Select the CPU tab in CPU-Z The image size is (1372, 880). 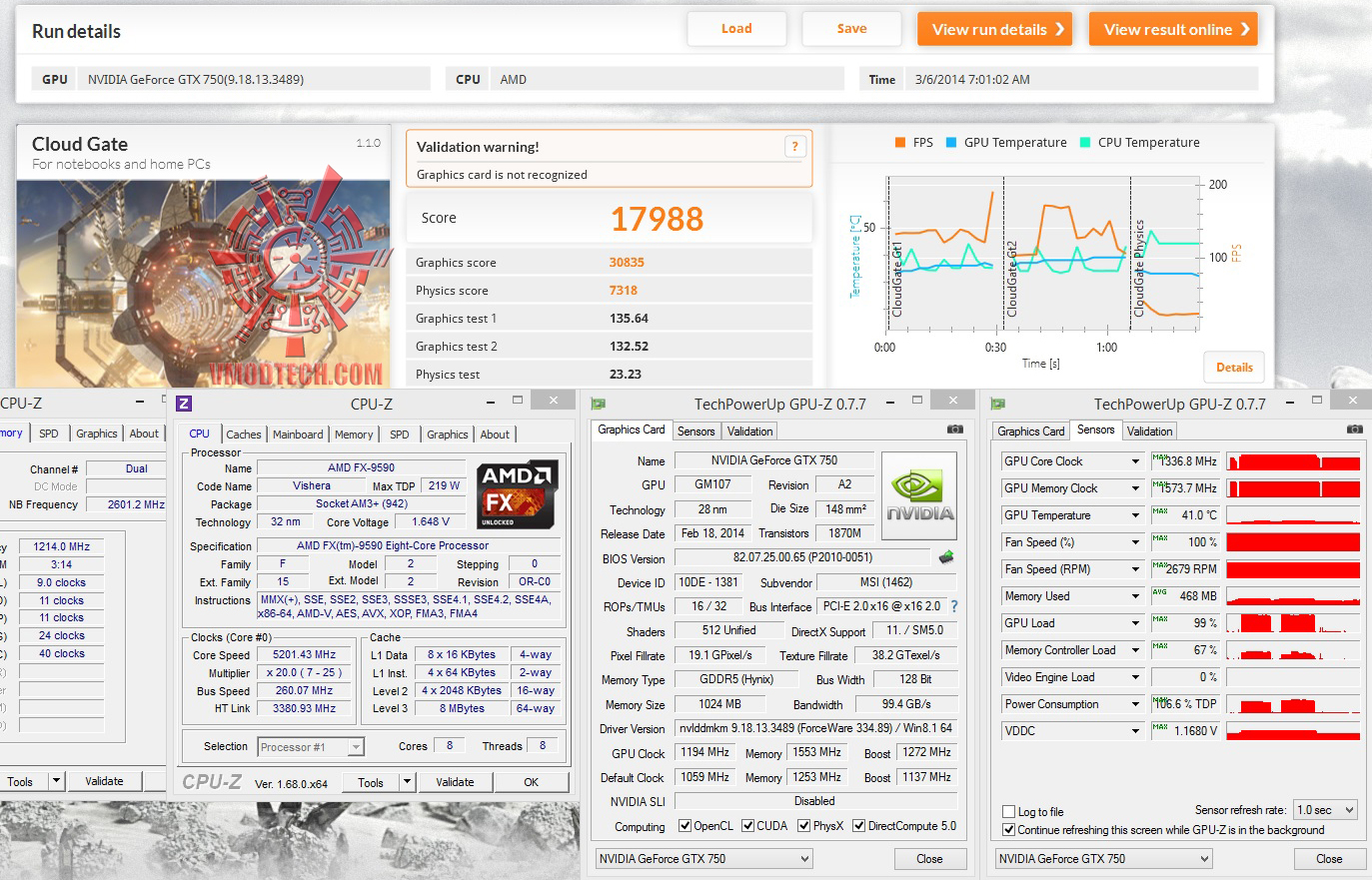point(200,434)
